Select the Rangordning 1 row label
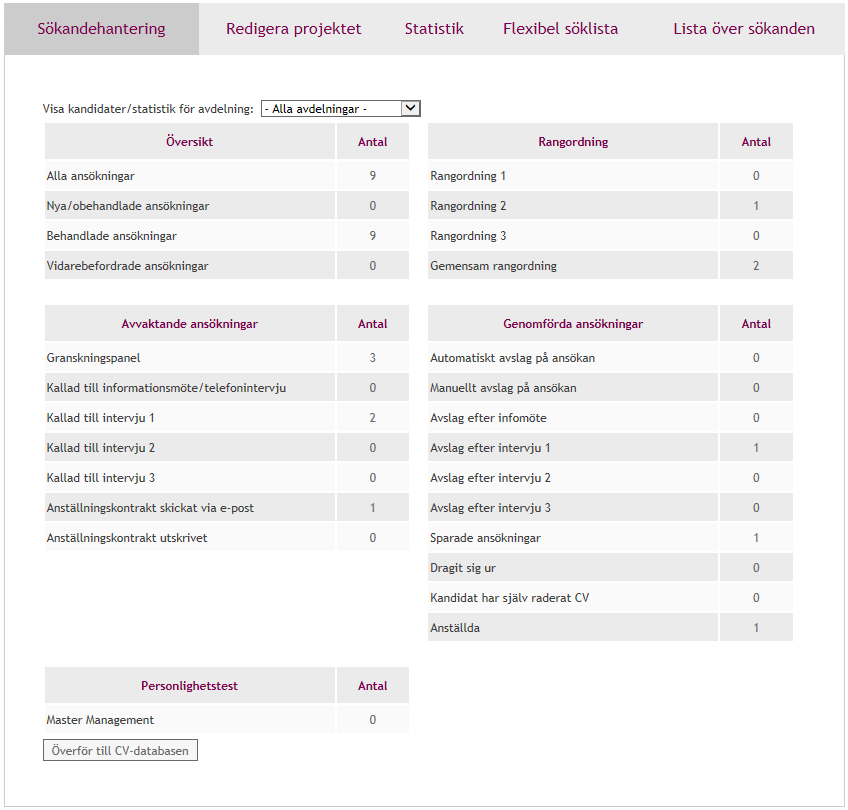This screenshot has height=810, width=848. click(468, 176)
